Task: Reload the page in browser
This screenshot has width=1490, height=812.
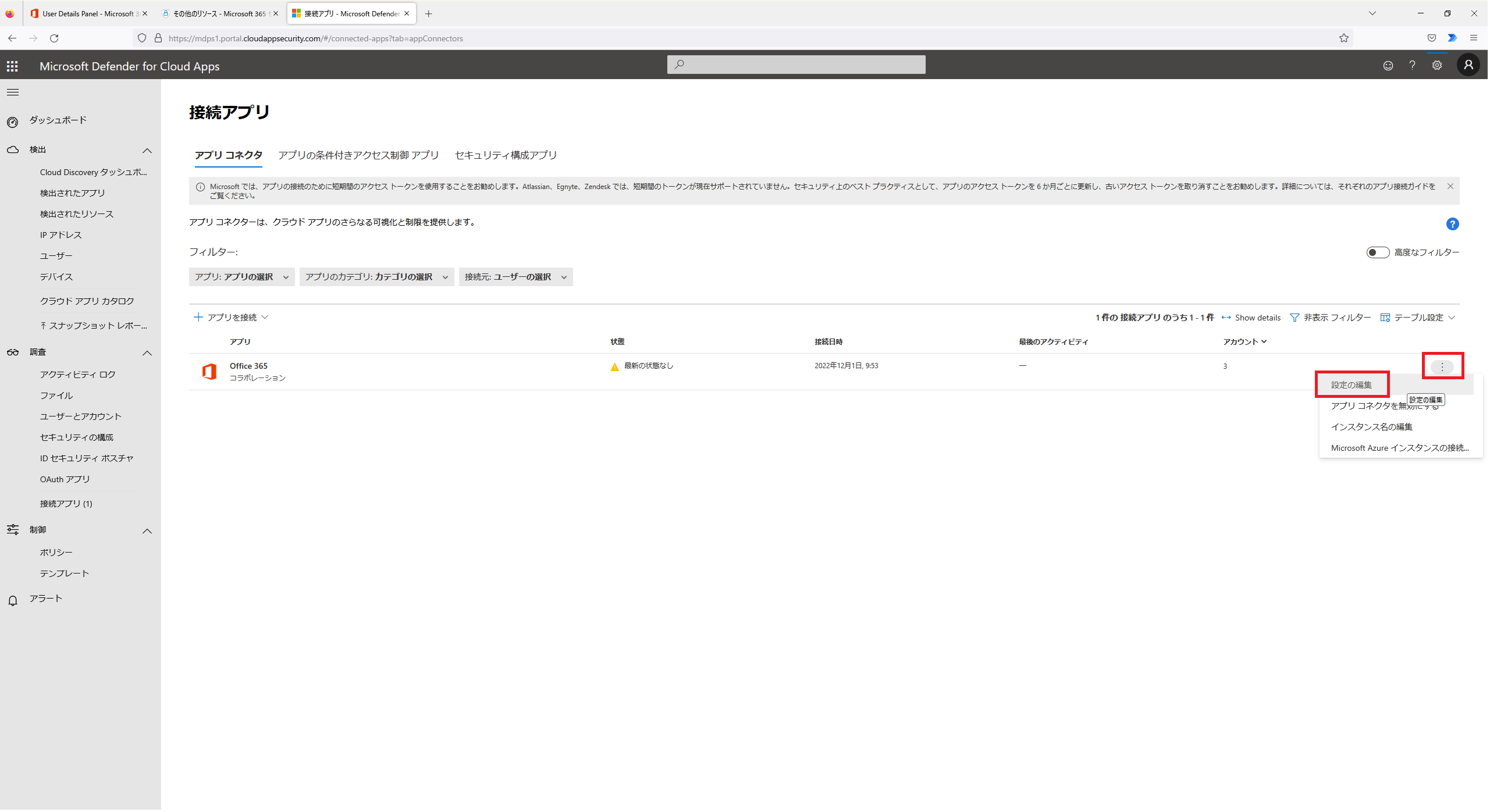Action: point(54,38)
